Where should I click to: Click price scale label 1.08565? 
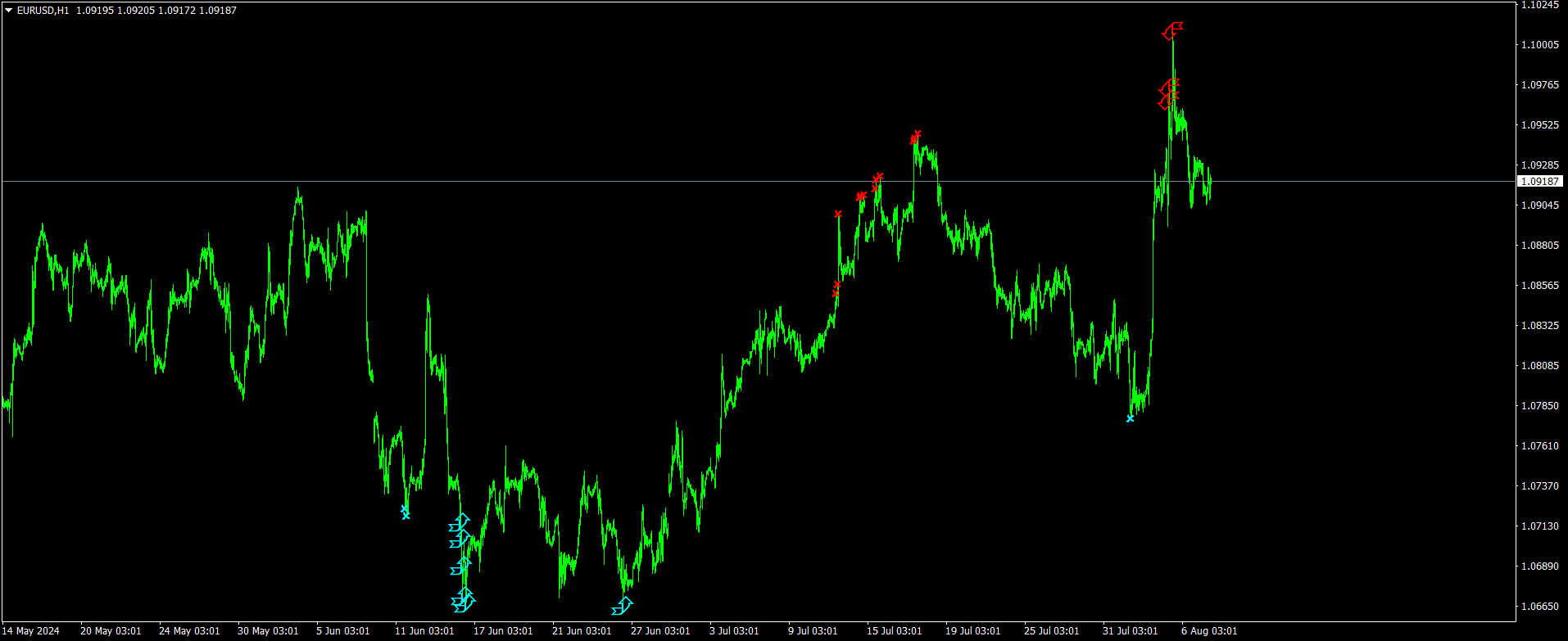tap(1540, 286)
